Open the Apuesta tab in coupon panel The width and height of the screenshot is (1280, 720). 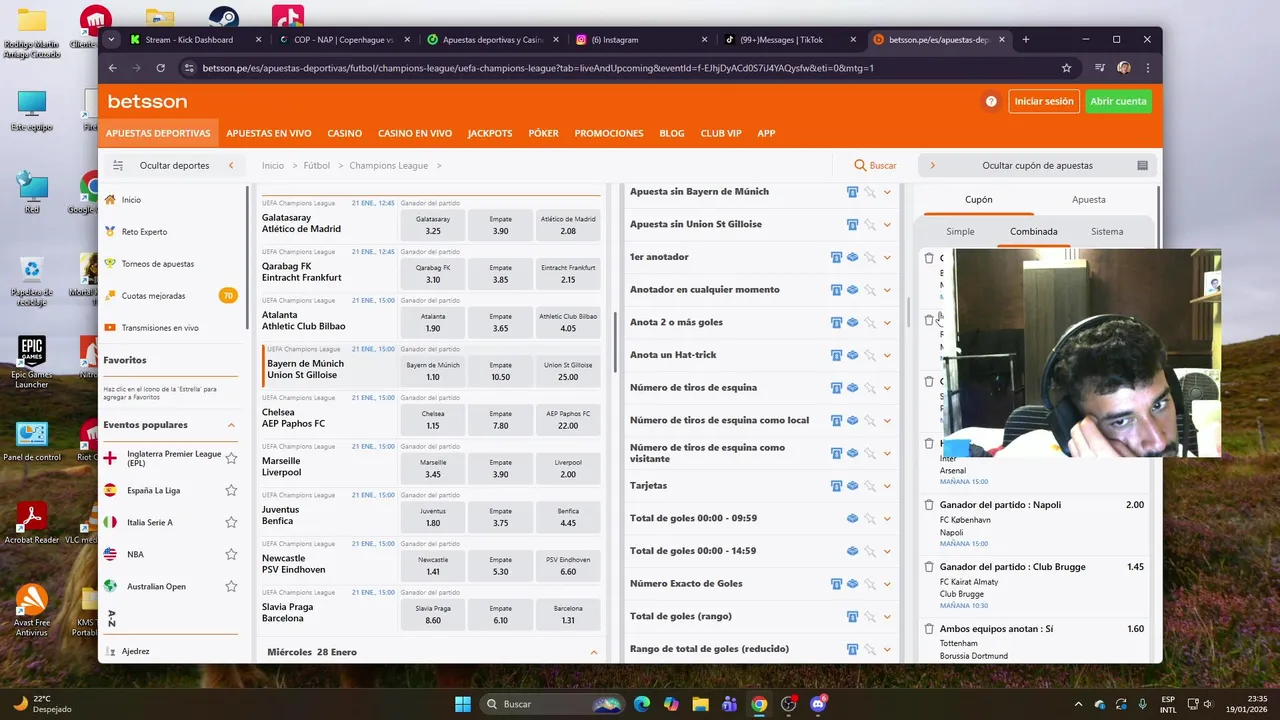tap(1089, 199)
